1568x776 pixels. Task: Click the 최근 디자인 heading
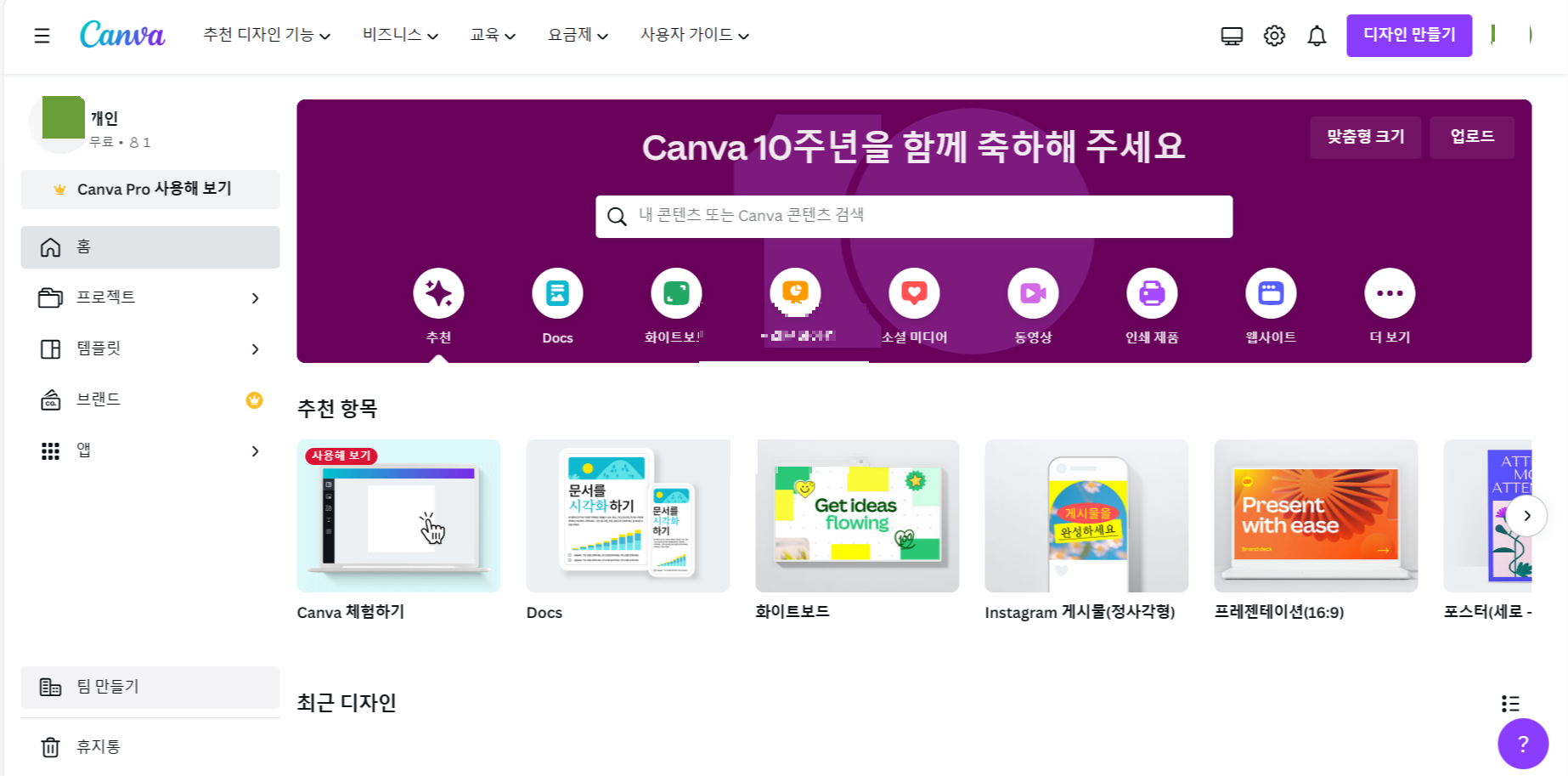click(x=347, y=703)
